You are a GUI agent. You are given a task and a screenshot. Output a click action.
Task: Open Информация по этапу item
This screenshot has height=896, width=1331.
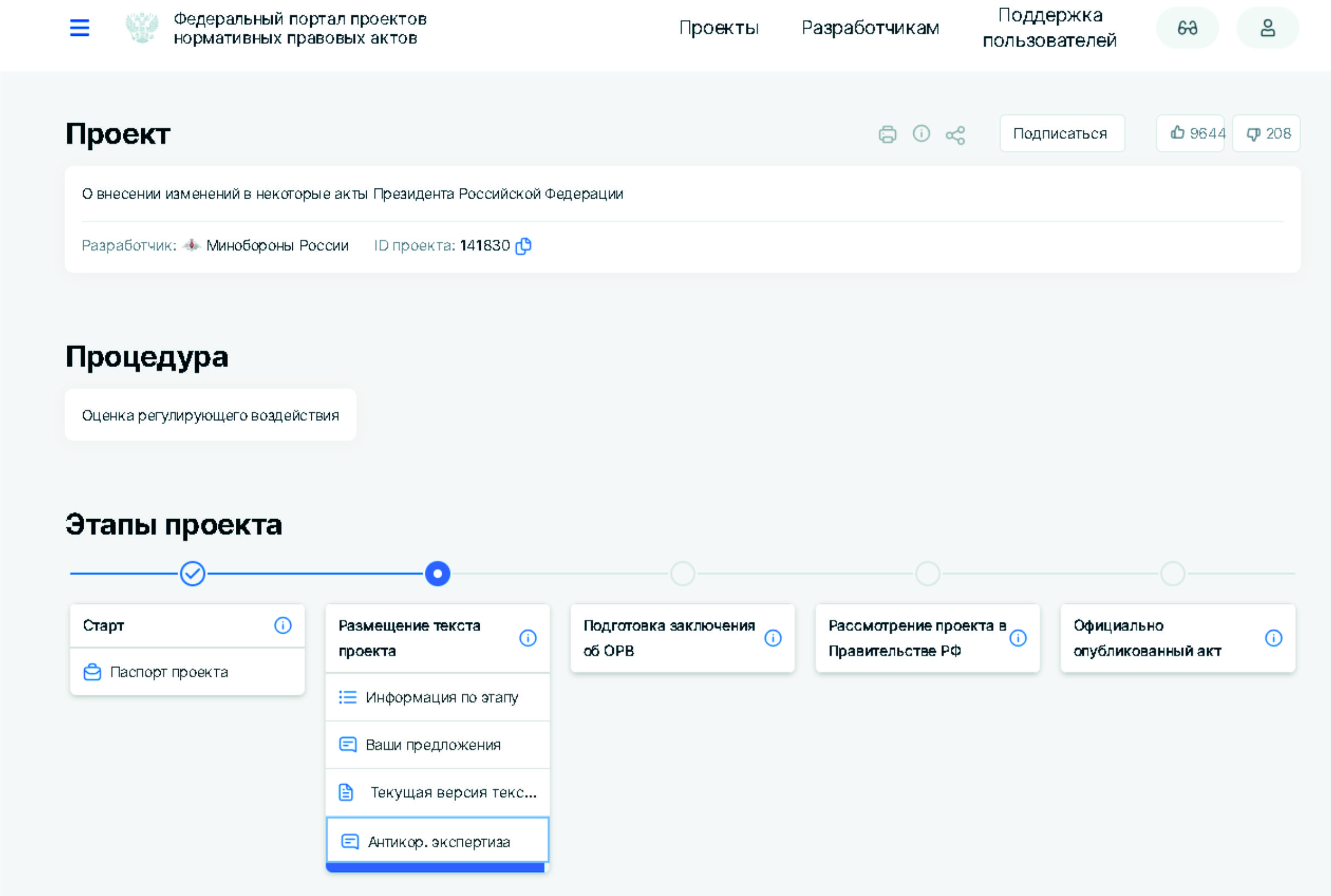click(441, 697)
